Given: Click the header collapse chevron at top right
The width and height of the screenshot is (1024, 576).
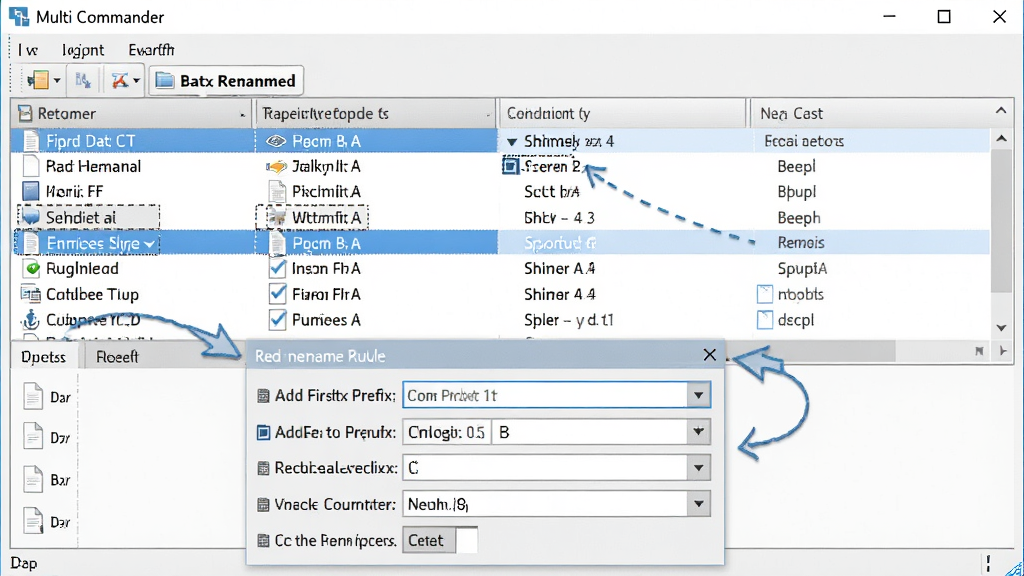Looking at the screenshot, I should point(1000,111).
